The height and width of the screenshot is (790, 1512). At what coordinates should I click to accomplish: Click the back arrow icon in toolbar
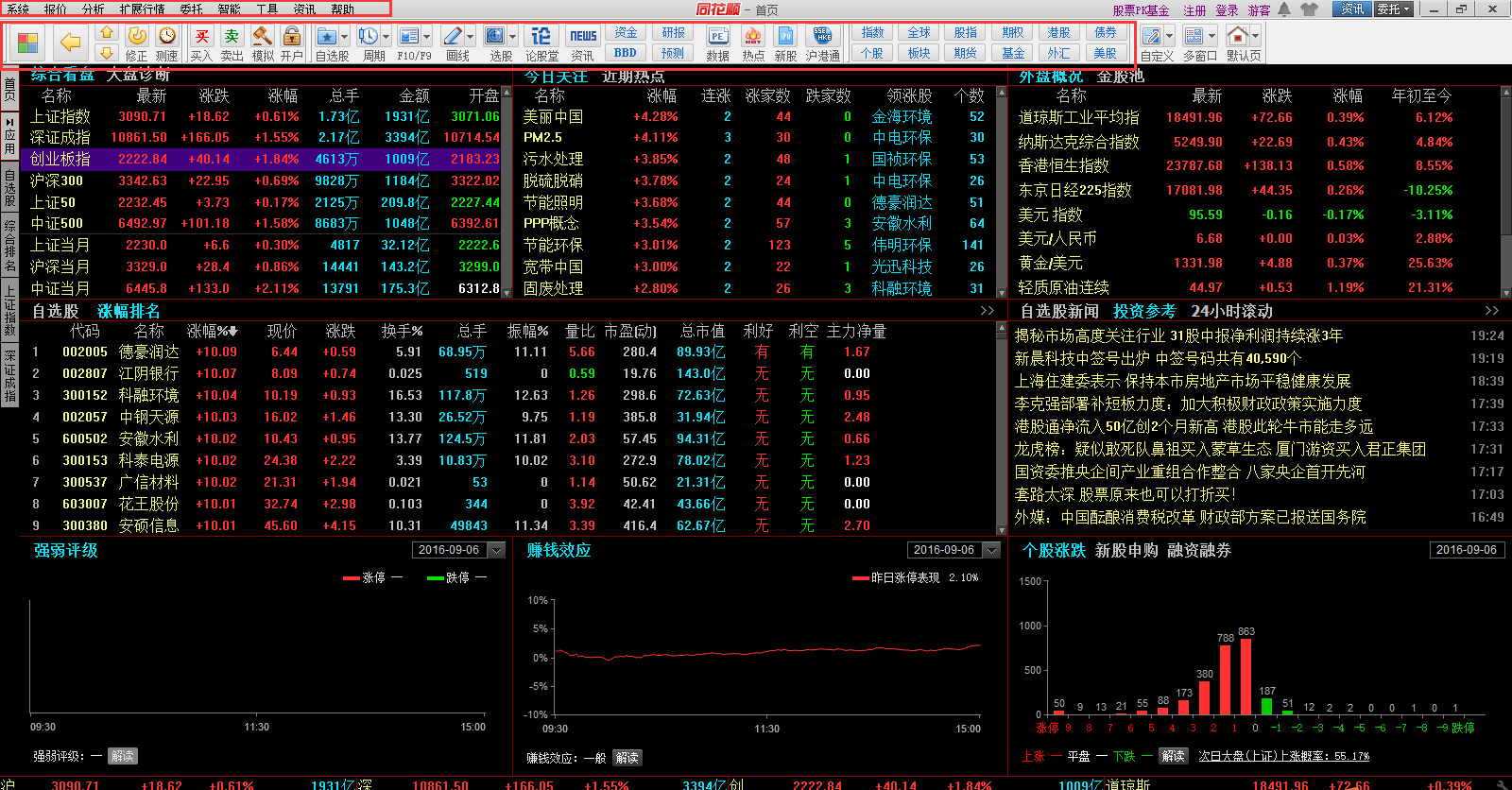pyautogui.click(x=70, y=42)
